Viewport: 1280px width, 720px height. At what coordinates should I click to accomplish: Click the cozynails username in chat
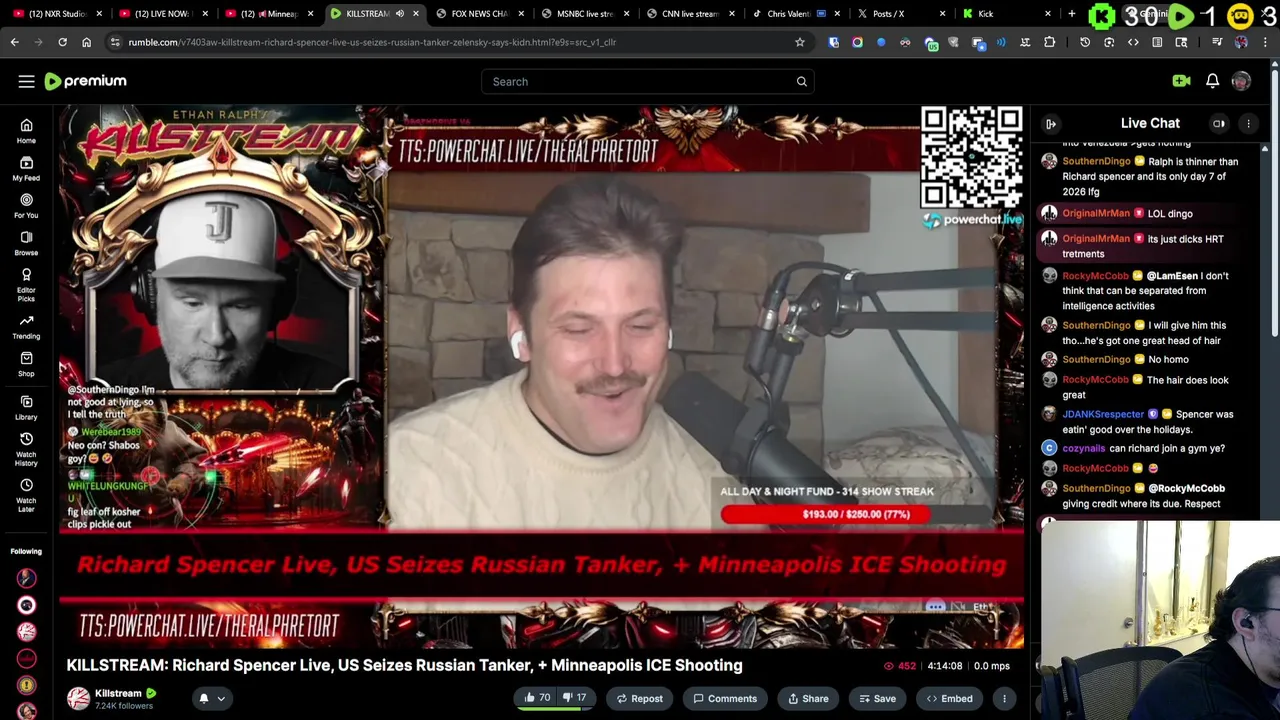pyautogui.click(x=1084, y=448)
